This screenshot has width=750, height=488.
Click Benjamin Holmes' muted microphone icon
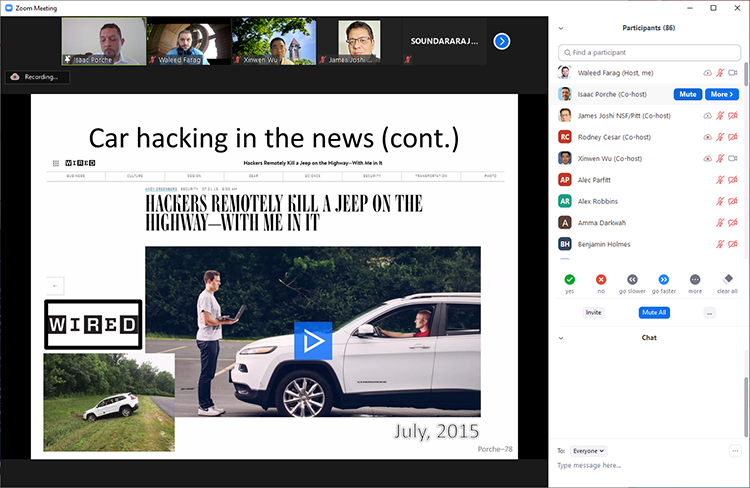(720, 244)
